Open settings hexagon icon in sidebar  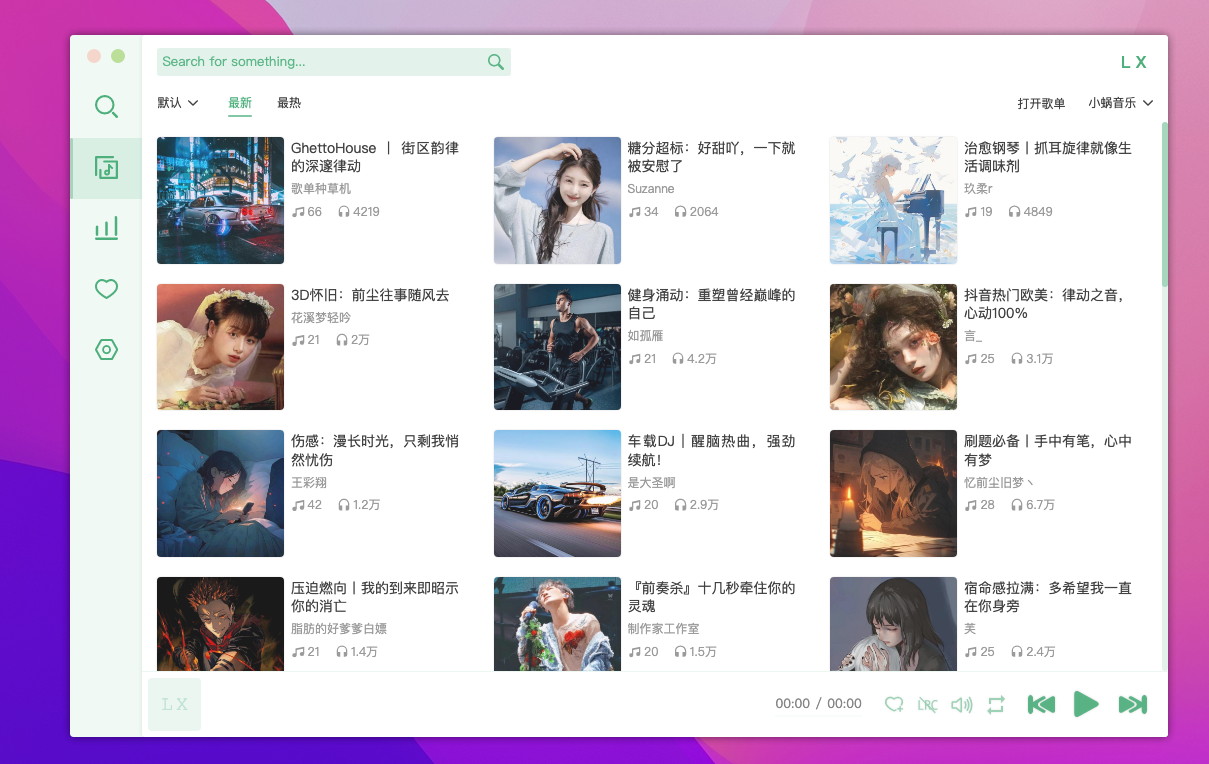tap(106, 349)
